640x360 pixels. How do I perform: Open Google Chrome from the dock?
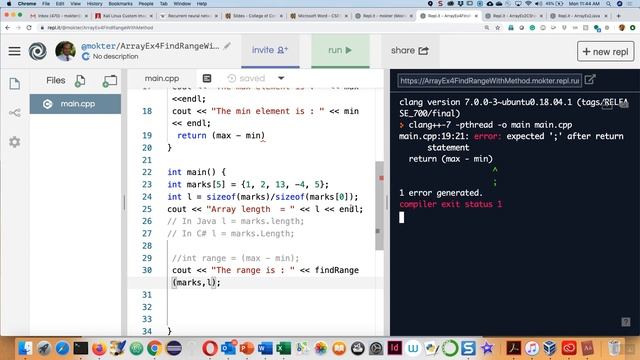pos(154,348)
